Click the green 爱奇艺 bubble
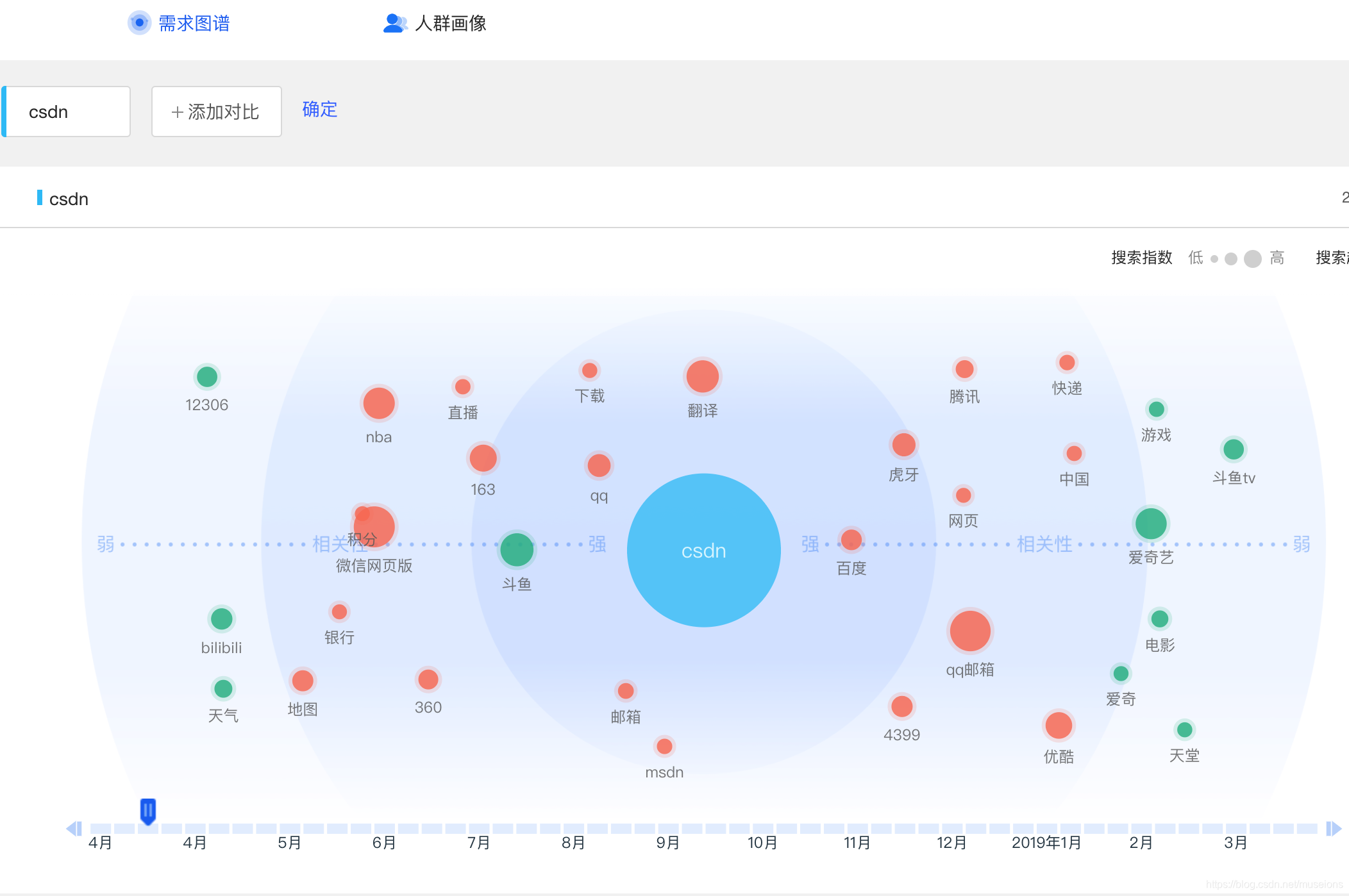 [1150, 524]
